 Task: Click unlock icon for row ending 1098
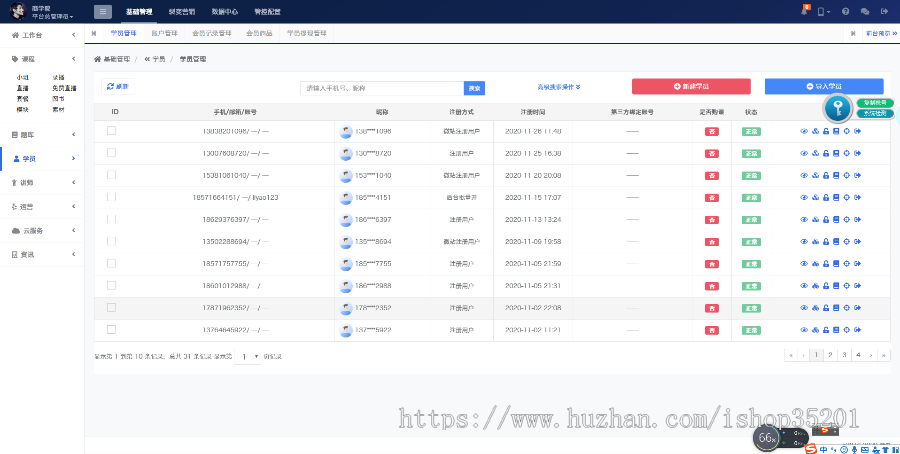[x=826, y=131]
